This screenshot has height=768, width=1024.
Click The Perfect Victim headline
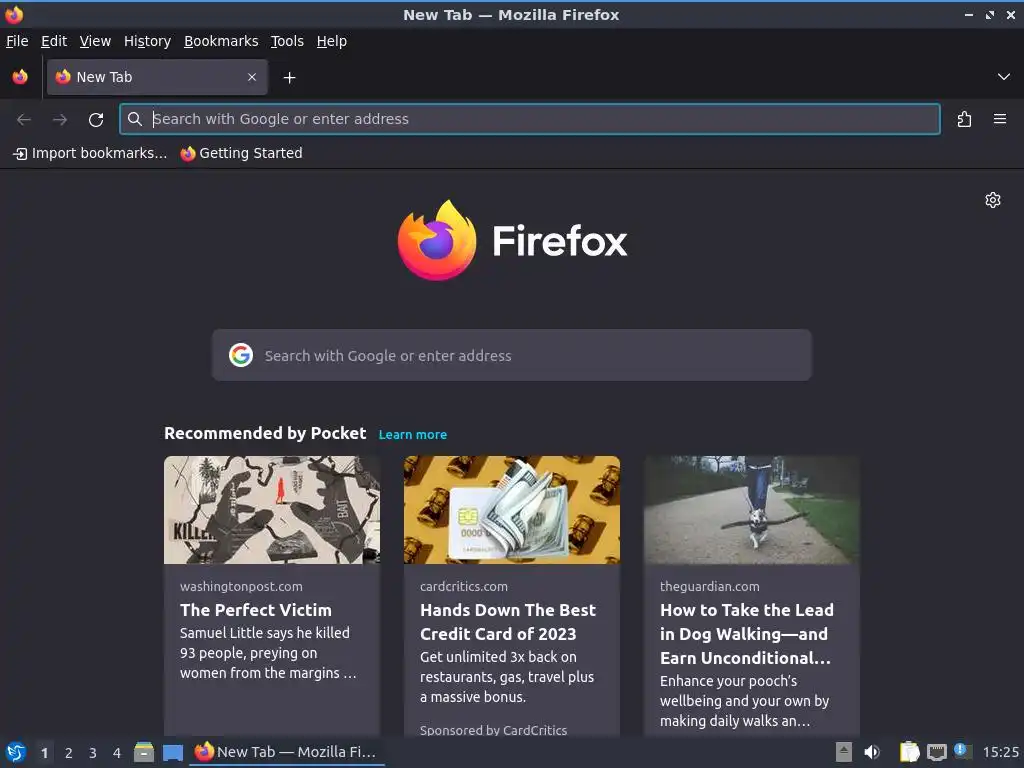[x=256, y=610]
